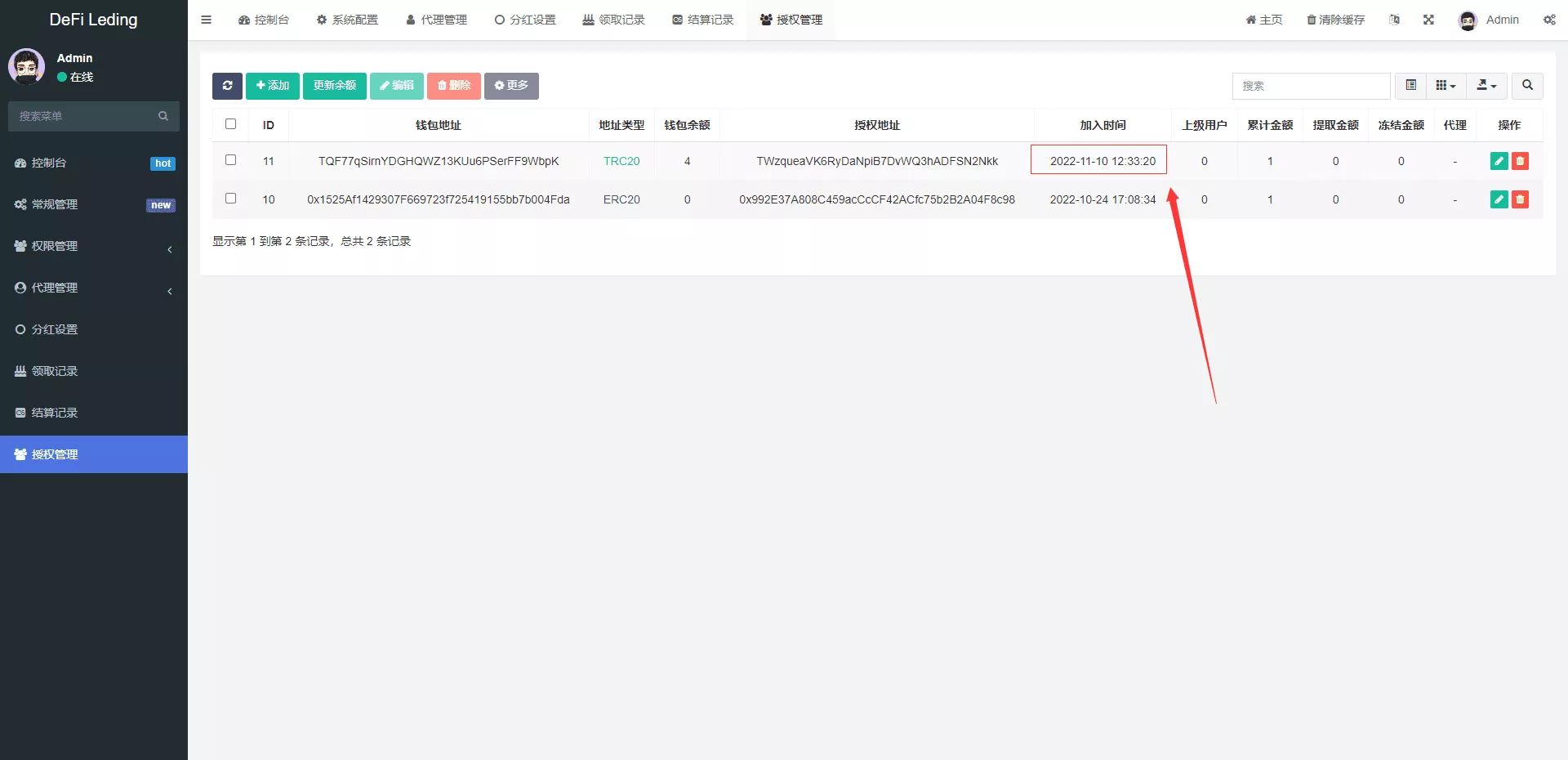The width and height of the screenshot is (1568, 760).
Task: Open the column visibility dropdown
Action: 1445,85
